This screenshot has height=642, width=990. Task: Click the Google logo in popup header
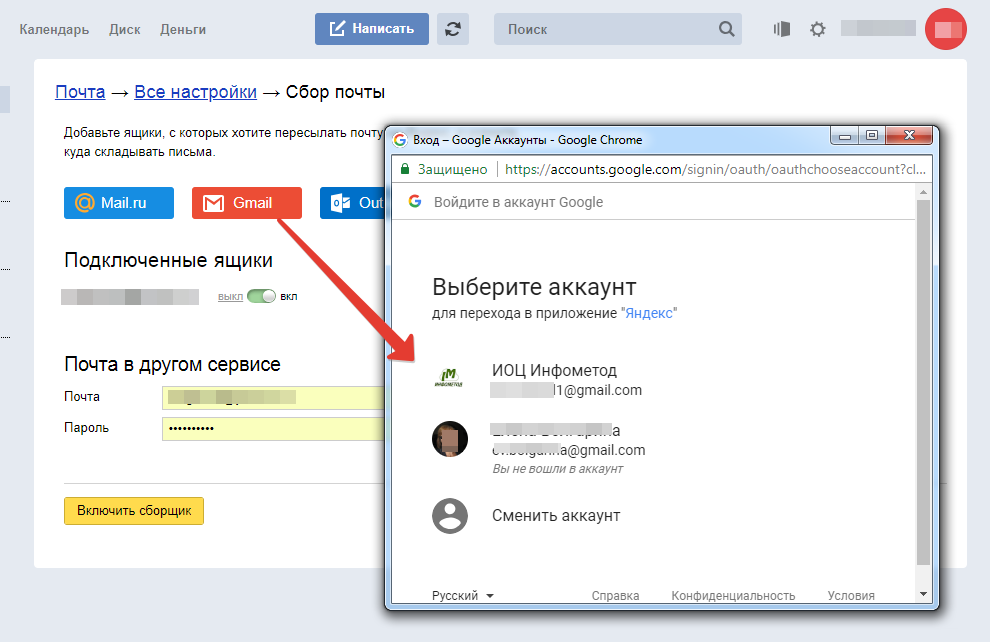[x=415, y=201]
